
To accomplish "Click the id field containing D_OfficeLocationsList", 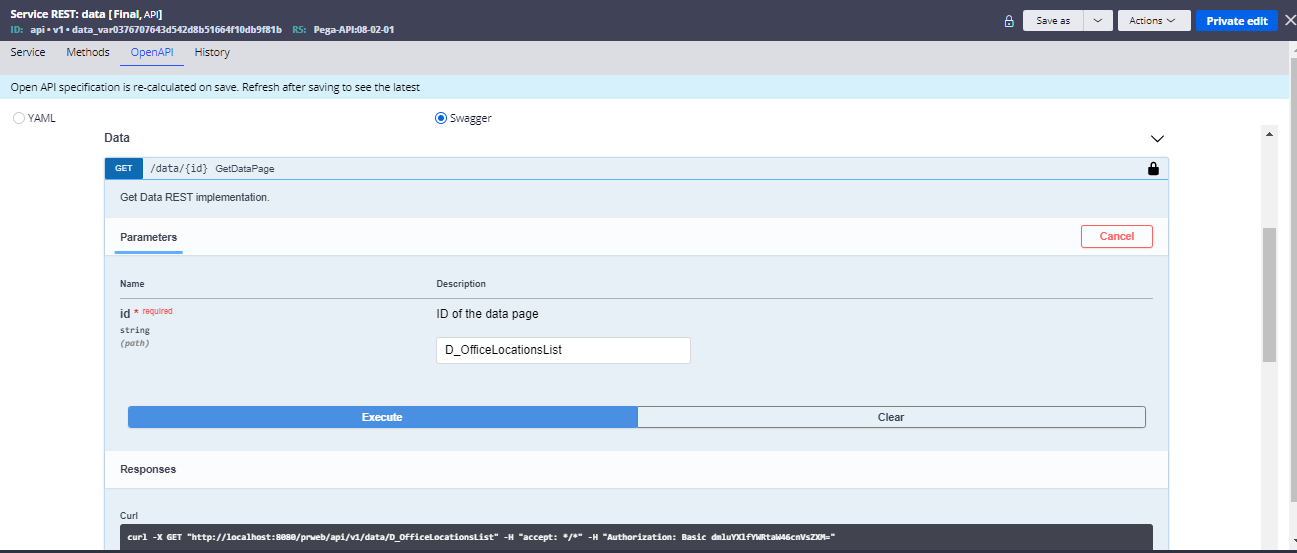I will (563, 350).
